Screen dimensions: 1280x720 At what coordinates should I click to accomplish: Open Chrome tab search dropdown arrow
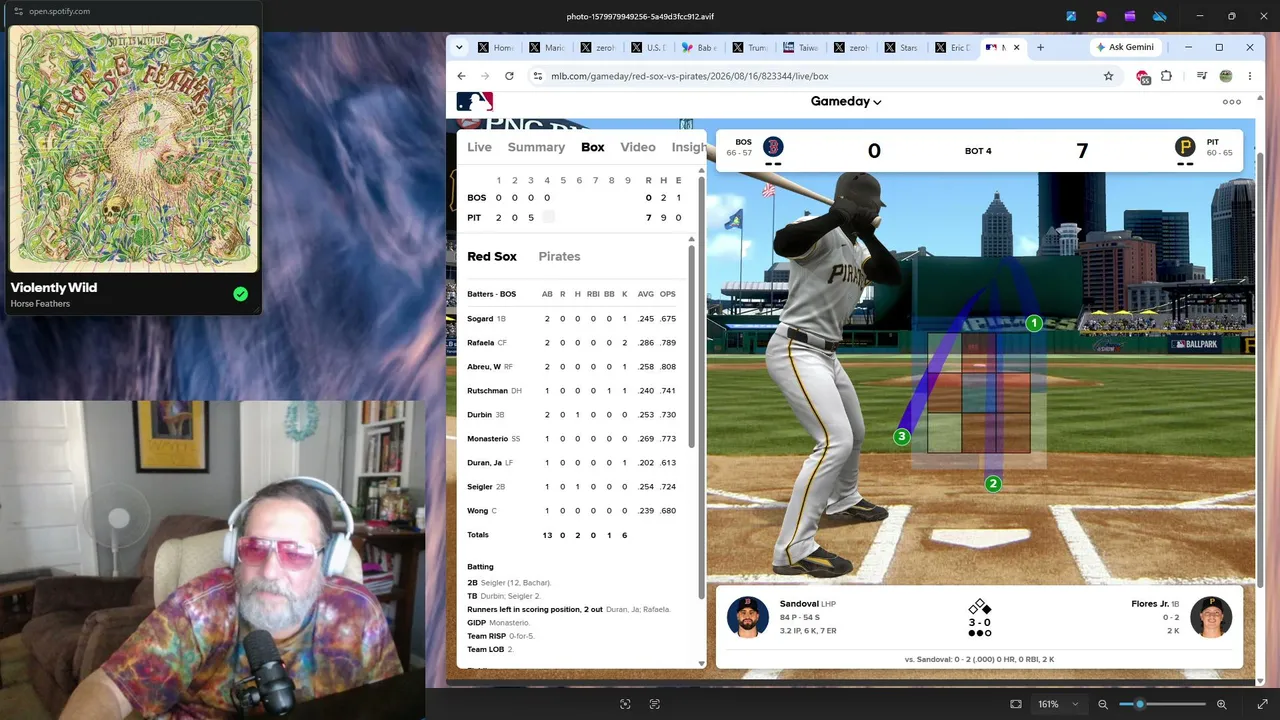[459, 47]
